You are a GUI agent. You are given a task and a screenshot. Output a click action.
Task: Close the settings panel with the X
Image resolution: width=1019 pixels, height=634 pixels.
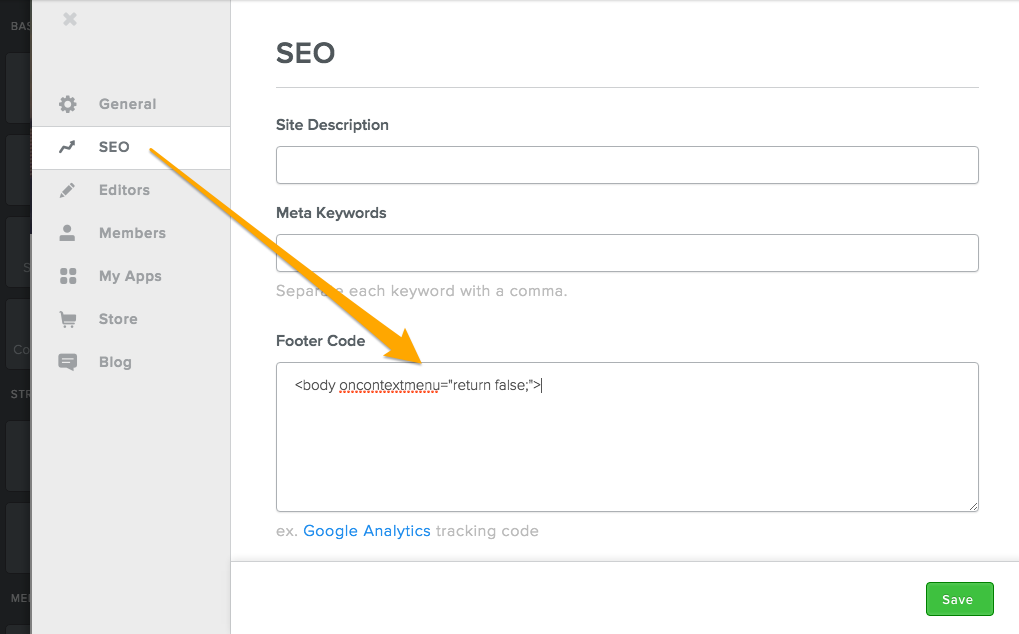pyautogui.click(x=69, y=18)
